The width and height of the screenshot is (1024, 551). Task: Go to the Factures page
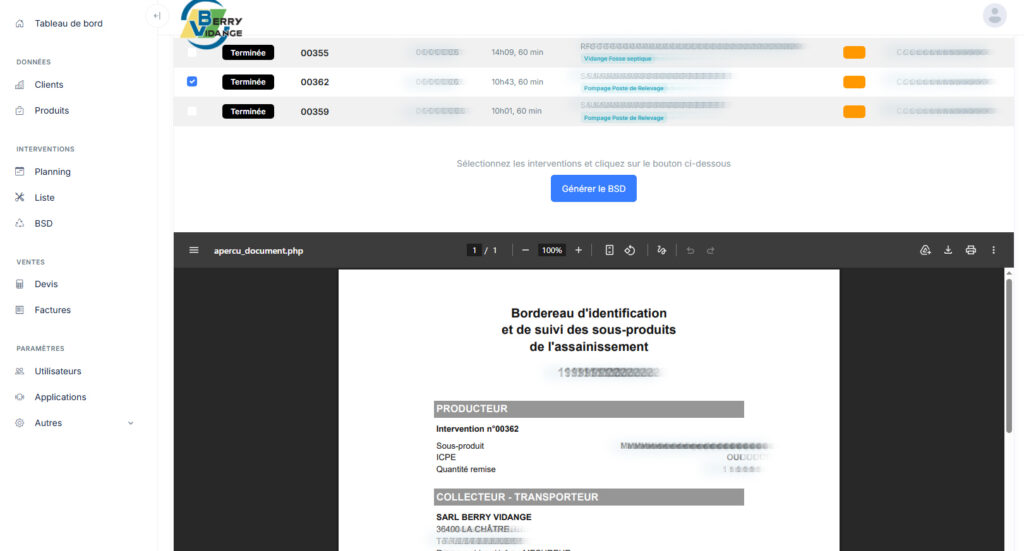[x=52, y=310]
